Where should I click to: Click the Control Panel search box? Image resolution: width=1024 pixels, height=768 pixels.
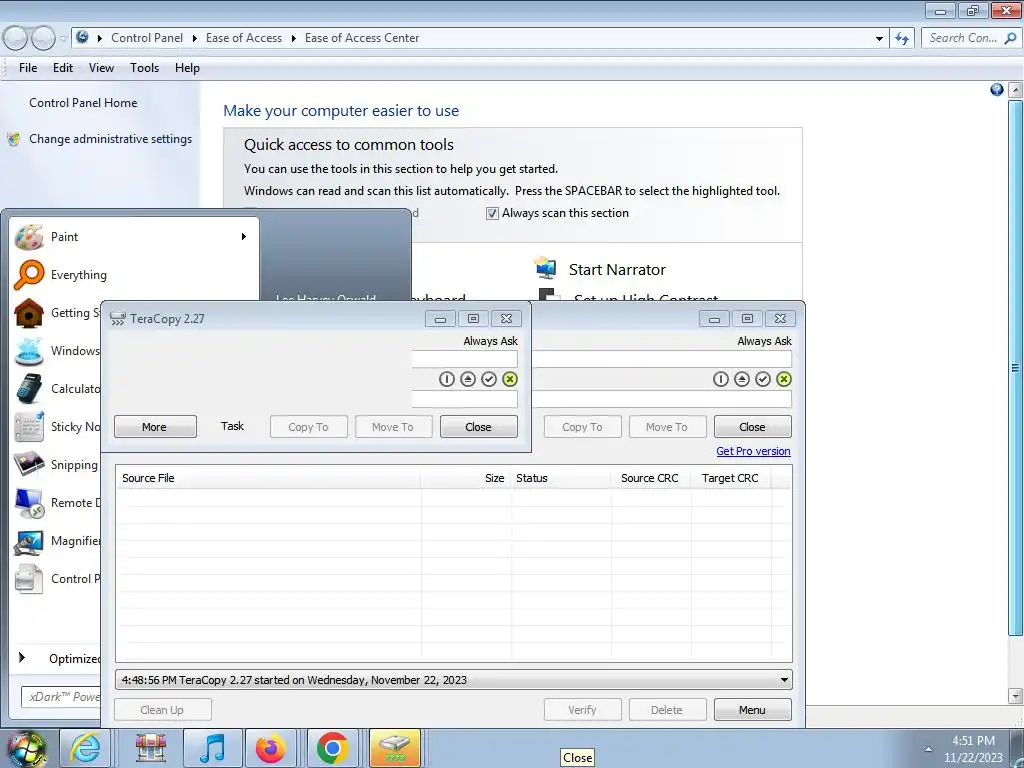[971, 38]
